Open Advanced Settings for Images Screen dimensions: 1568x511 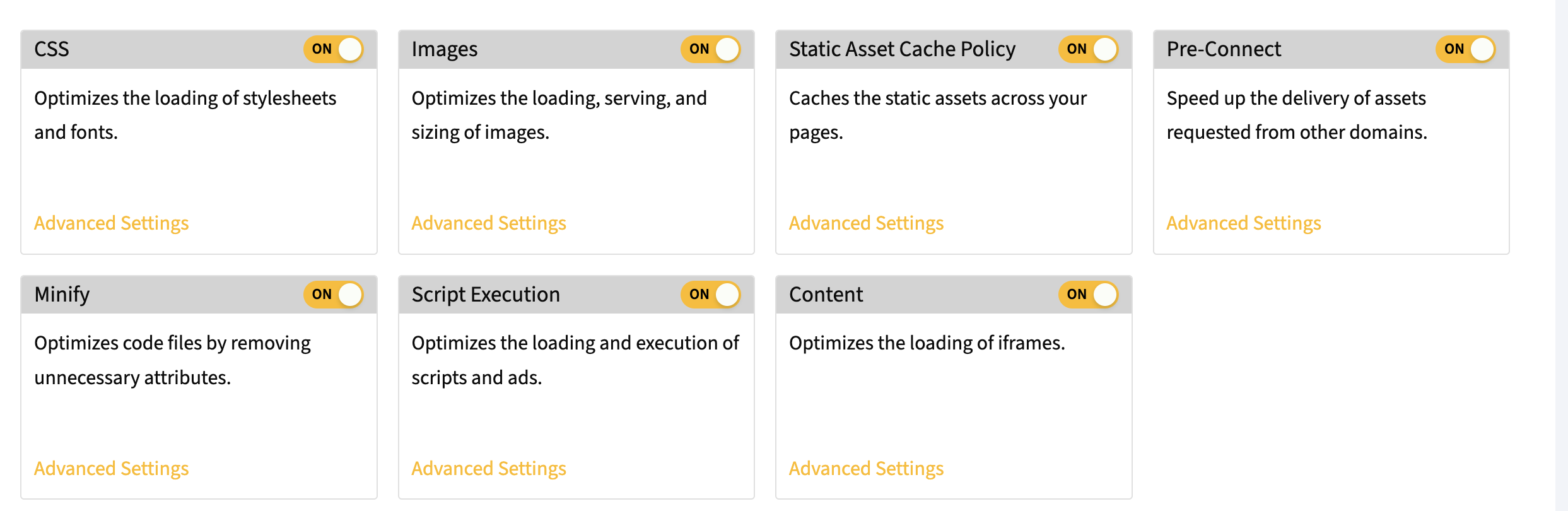point(489,223)
